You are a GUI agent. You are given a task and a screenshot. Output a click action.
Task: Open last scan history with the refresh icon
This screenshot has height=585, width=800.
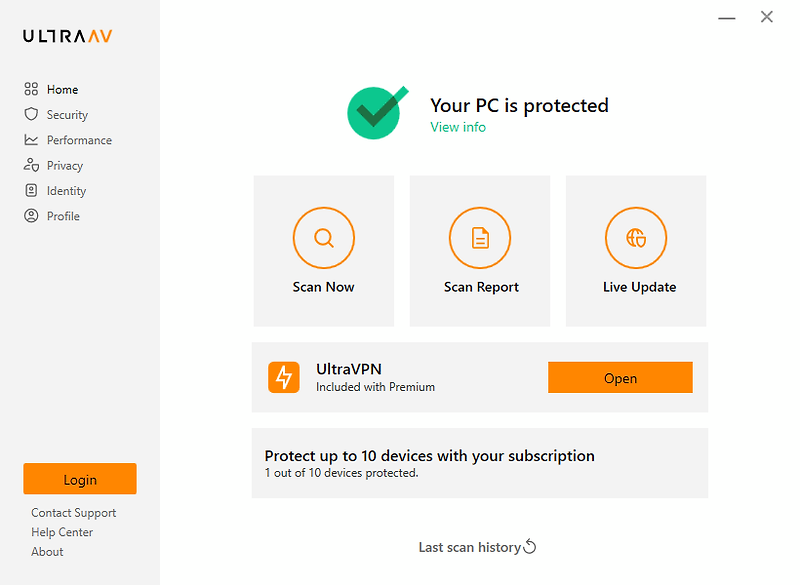tap(529, 547)
